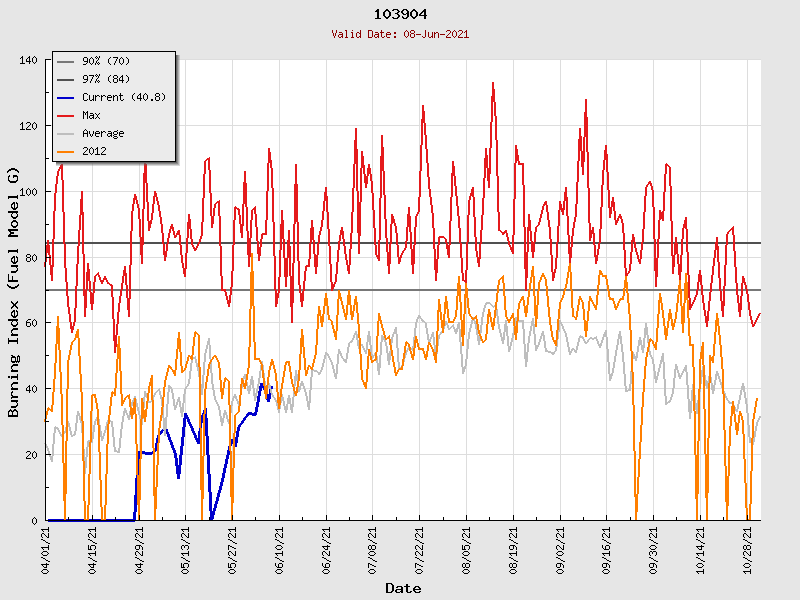This screenshot has height=600, width=800.
Task: Click the 'Burning Index (Fuel Model G)' axis title
Action: click(x=14, y=292)
